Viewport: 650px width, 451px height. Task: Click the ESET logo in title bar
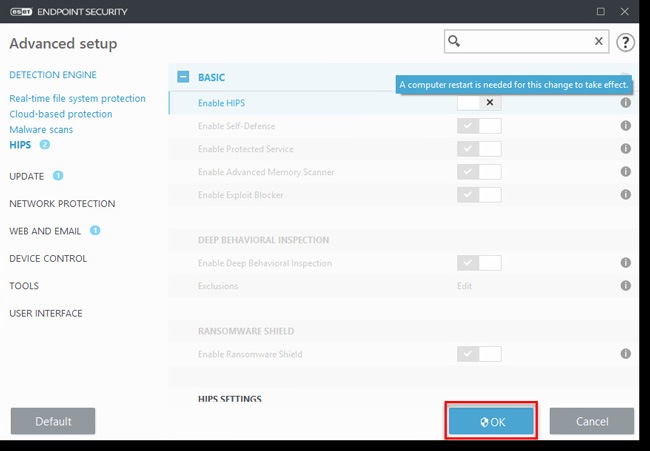click(21, 12)
